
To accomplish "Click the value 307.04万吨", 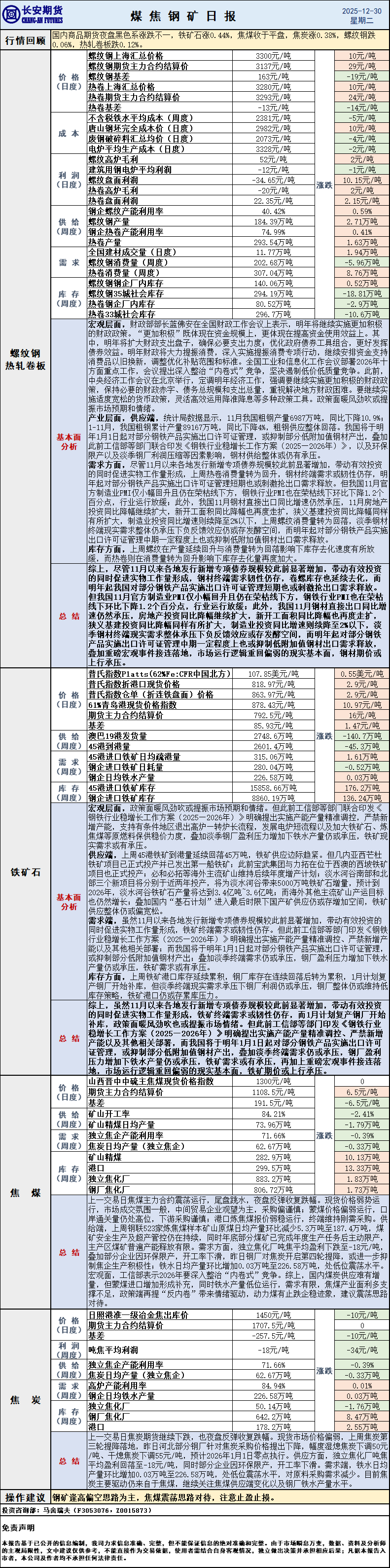I will click(273, 273).
